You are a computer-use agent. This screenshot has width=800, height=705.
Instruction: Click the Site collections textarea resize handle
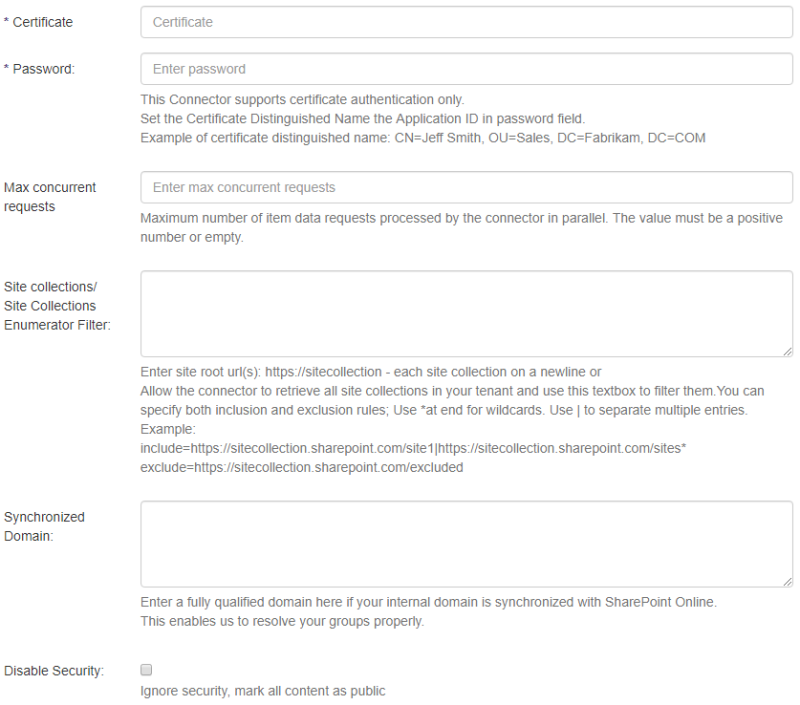[x=787, y=351]
